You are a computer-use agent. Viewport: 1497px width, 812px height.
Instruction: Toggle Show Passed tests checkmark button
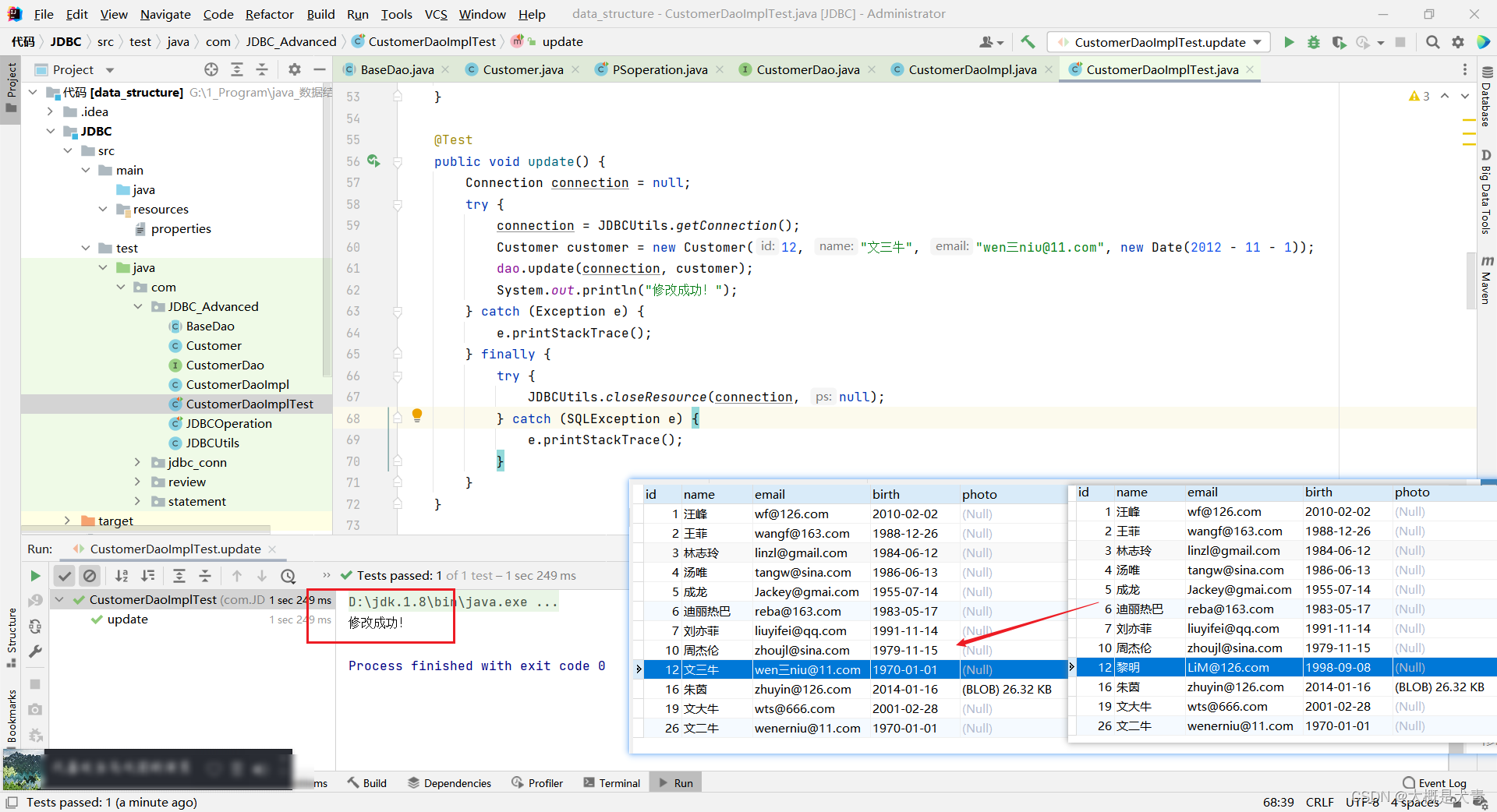(x=65, y=576)
